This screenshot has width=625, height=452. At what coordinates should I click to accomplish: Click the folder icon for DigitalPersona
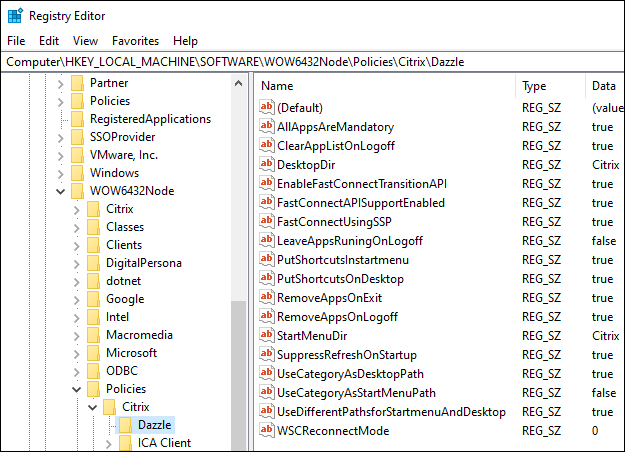(x=94, y=263)
